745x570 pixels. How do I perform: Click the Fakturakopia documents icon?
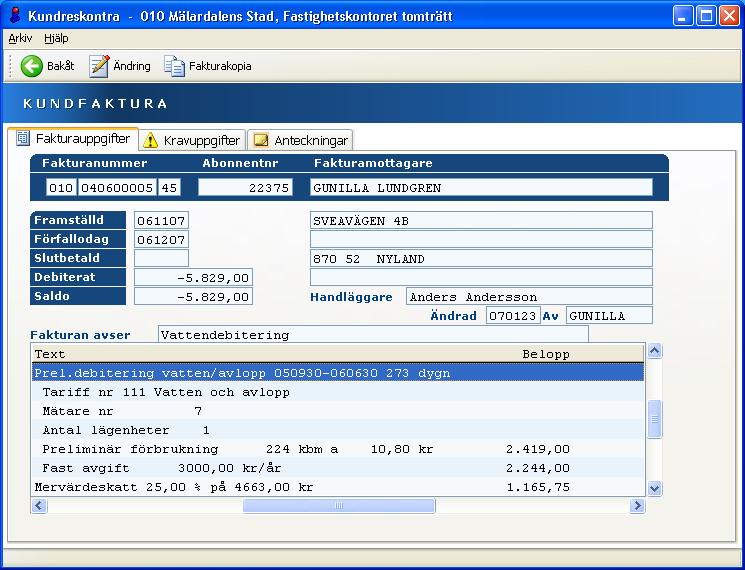(x=174, y=66)
